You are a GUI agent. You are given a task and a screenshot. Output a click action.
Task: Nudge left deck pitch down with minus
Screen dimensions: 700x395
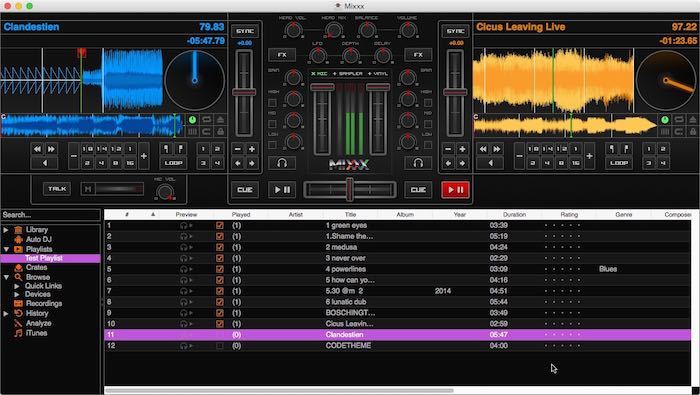tap(238, 150)
